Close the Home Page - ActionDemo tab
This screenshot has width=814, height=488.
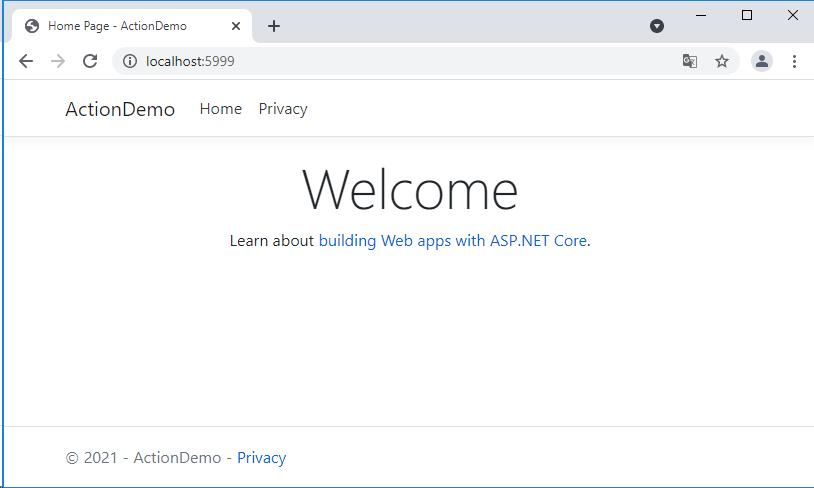236,26
